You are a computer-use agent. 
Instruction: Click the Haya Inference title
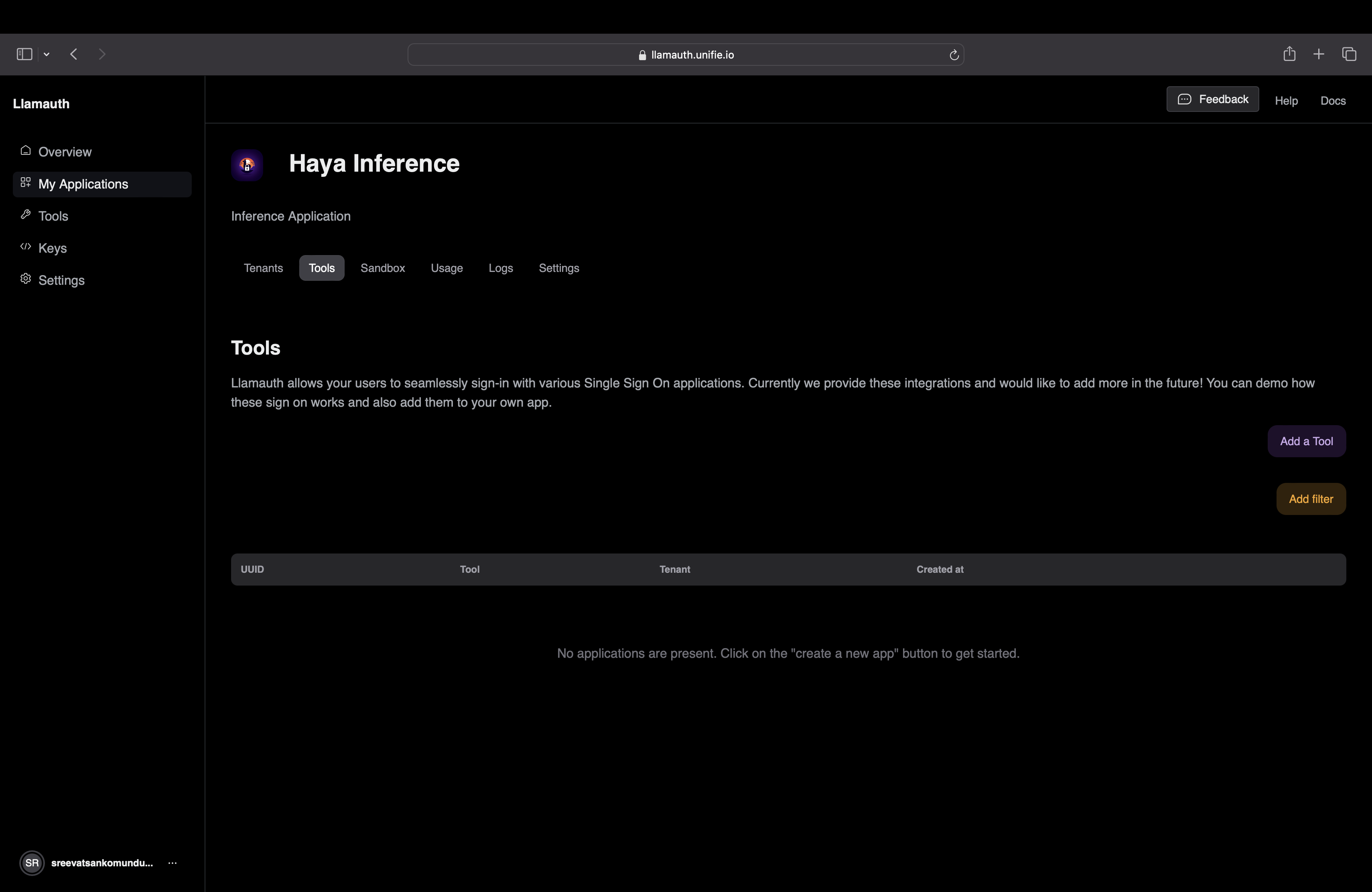374,164
